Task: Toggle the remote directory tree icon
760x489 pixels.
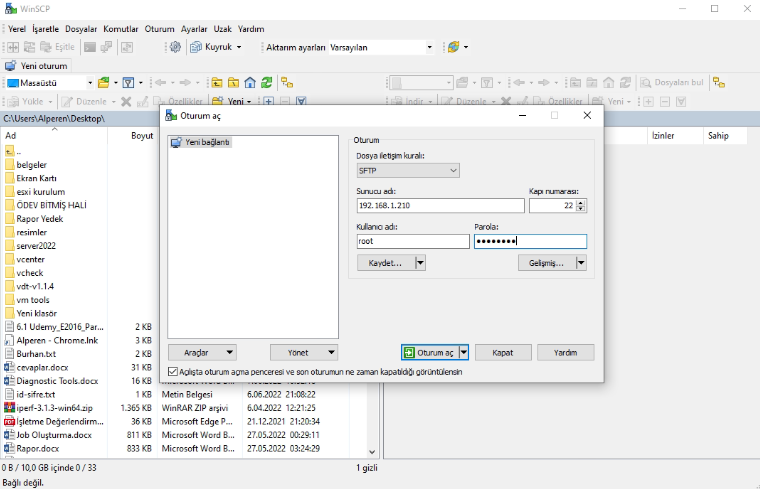Action: pos(719,83)
